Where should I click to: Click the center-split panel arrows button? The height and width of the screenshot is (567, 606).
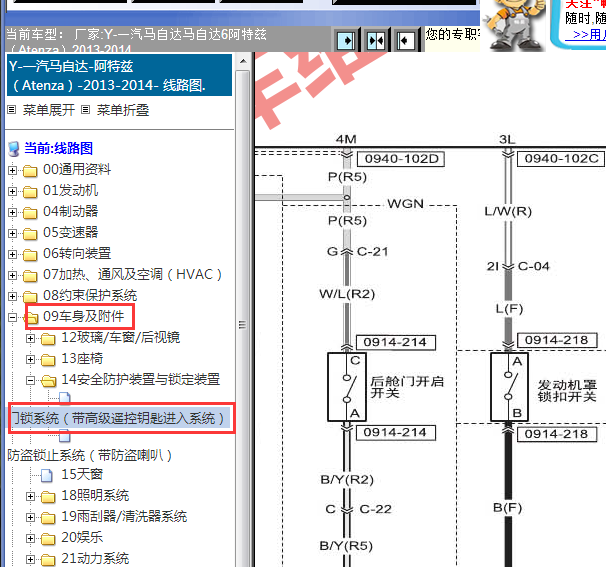[376, 40]
